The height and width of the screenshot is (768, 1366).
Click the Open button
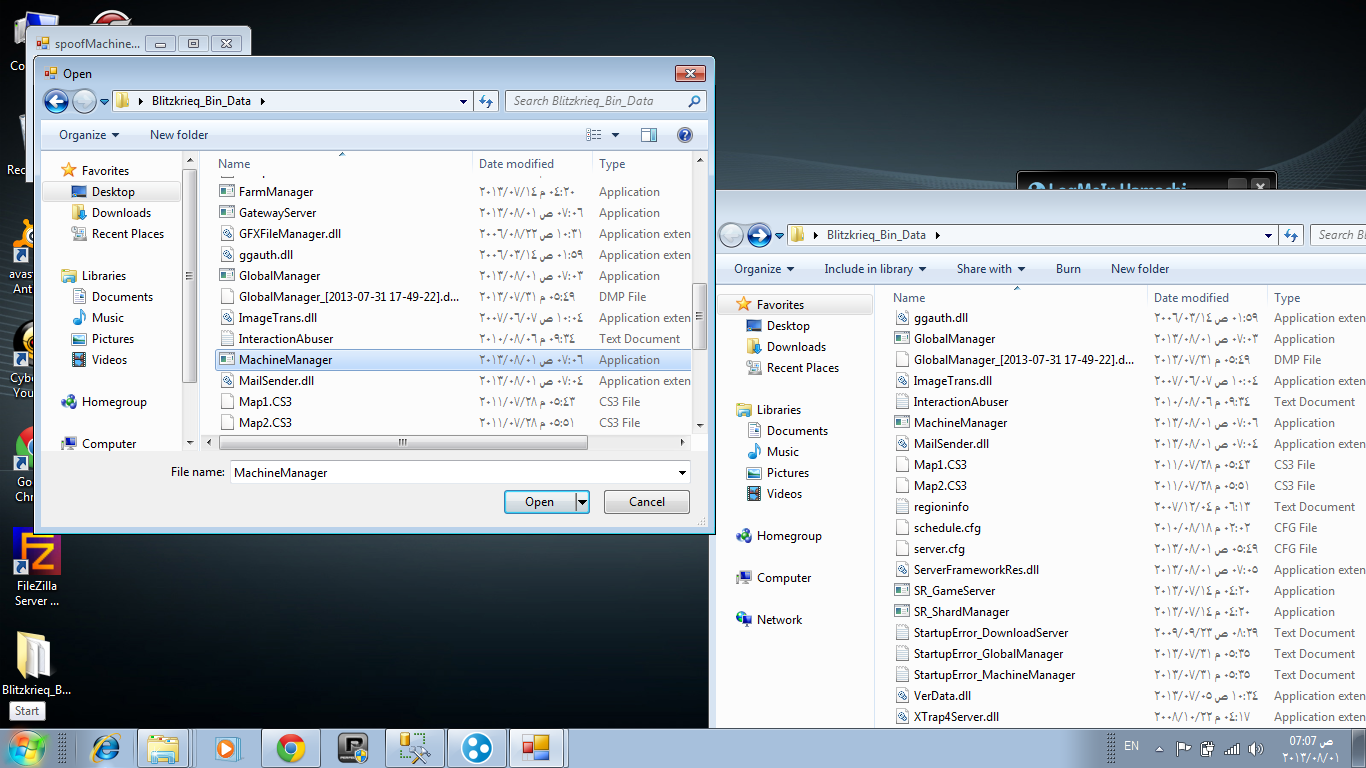click(540, 502)
